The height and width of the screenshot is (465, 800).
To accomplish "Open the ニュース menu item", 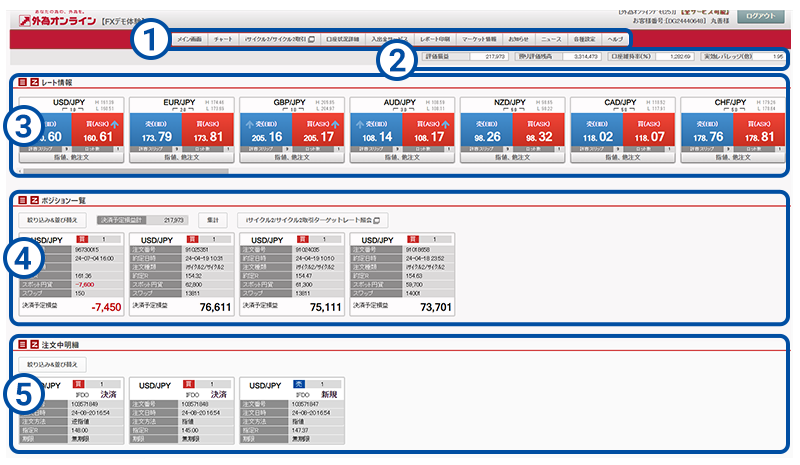I will pos(551,39).
